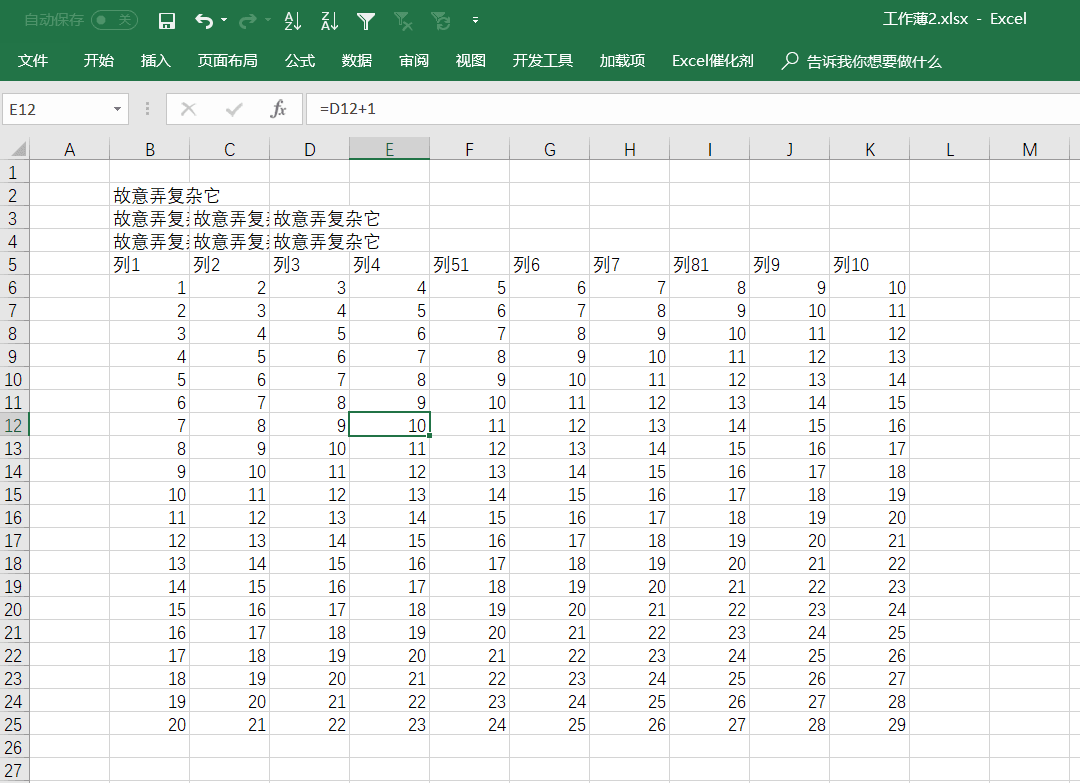Select cell K25 containing 29
Image resolution: width=1080 pixels, height=783 pixels.
[x=869, y=724]
